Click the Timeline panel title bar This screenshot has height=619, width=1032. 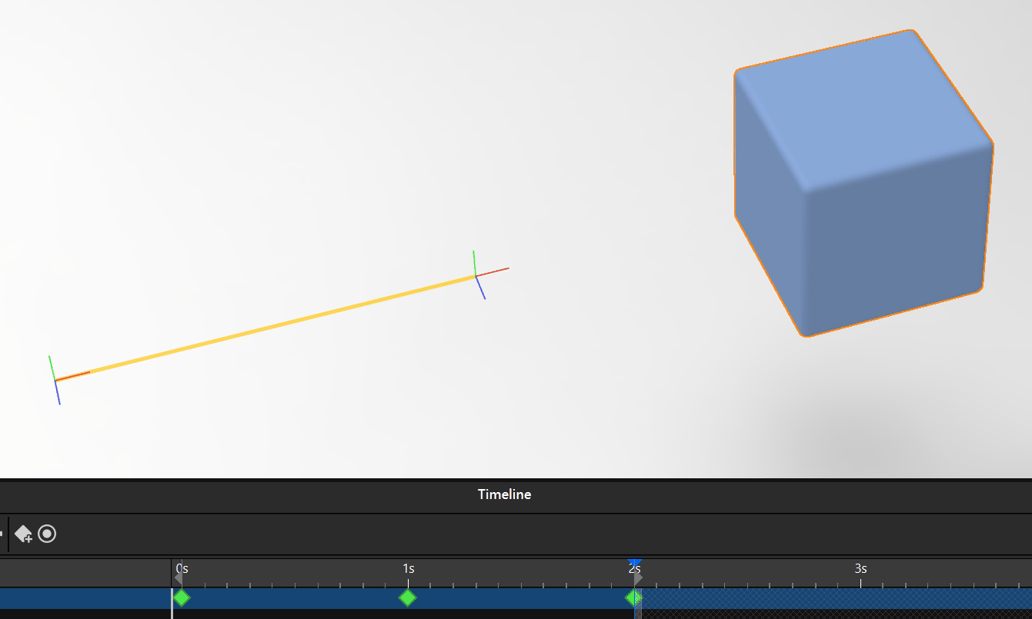(x=504, y=494)
